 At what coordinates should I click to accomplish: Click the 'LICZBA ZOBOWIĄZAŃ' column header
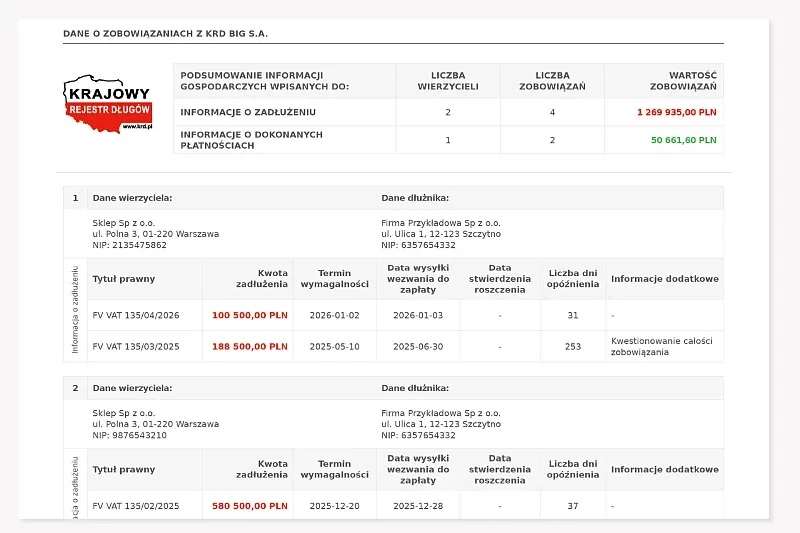pyautogui.click(x=552, y=81)
